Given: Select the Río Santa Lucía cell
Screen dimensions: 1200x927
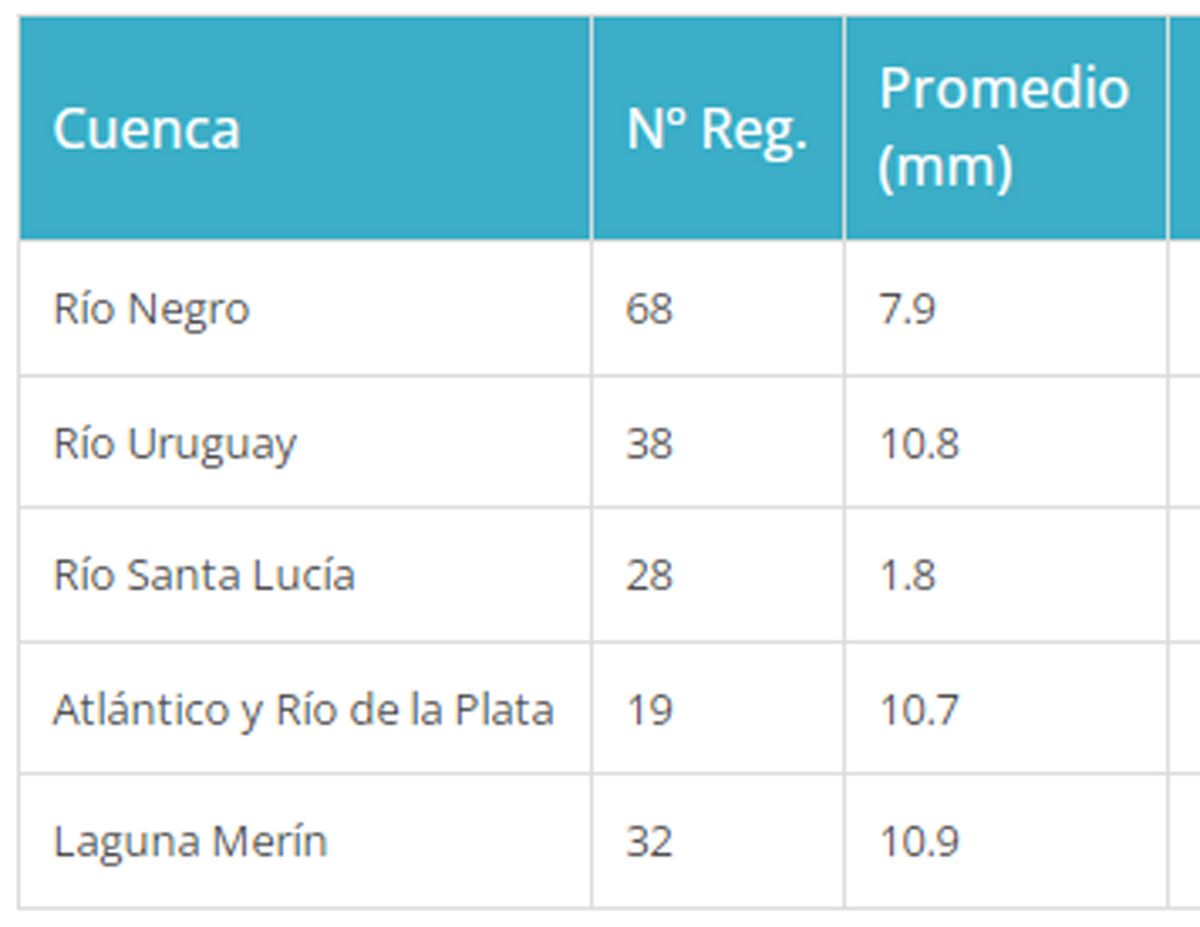Looking at the screenshot, I should tap(204, 575).
